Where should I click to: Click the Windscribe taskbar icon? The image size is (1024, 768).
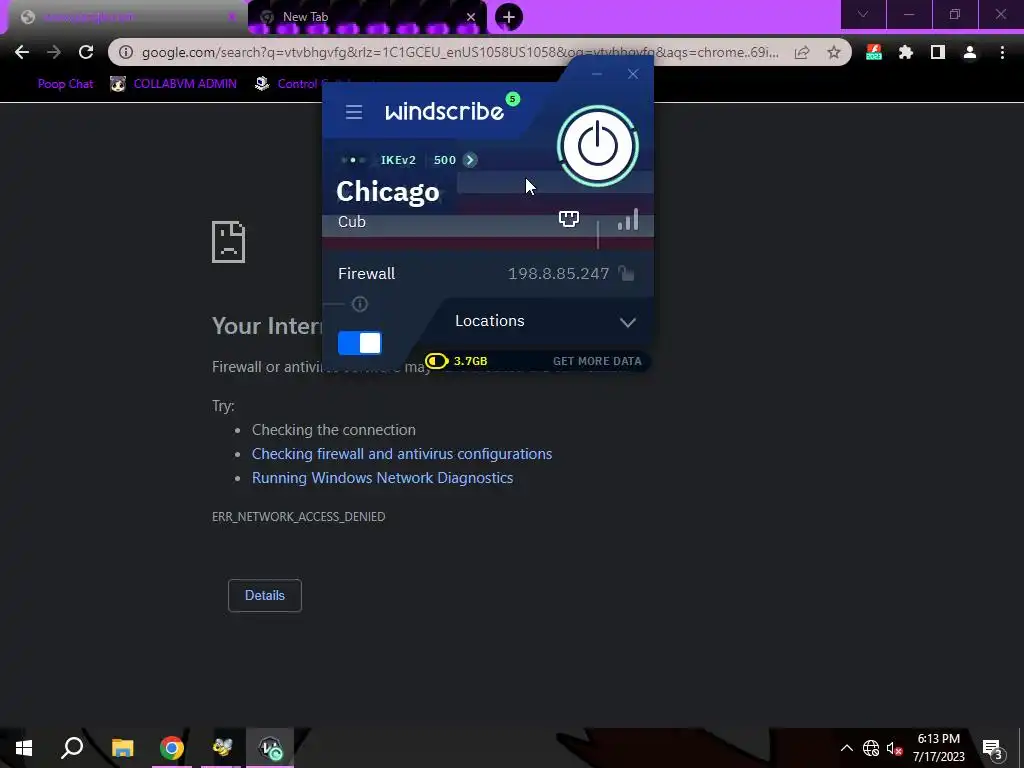pos(270,748)
